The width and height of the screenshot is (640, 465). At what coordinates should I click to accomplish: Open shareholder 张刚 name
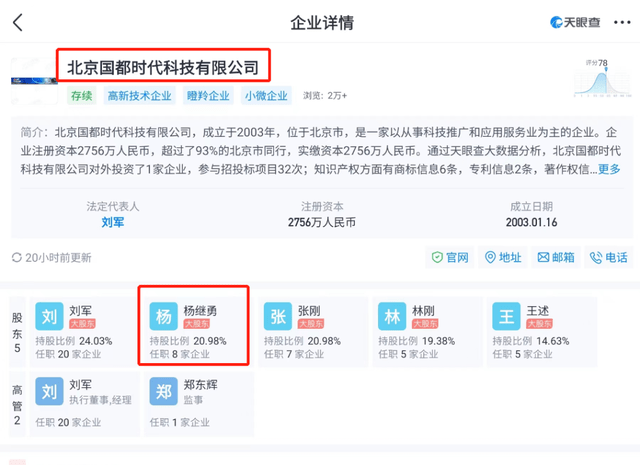[x=309, y=311]
